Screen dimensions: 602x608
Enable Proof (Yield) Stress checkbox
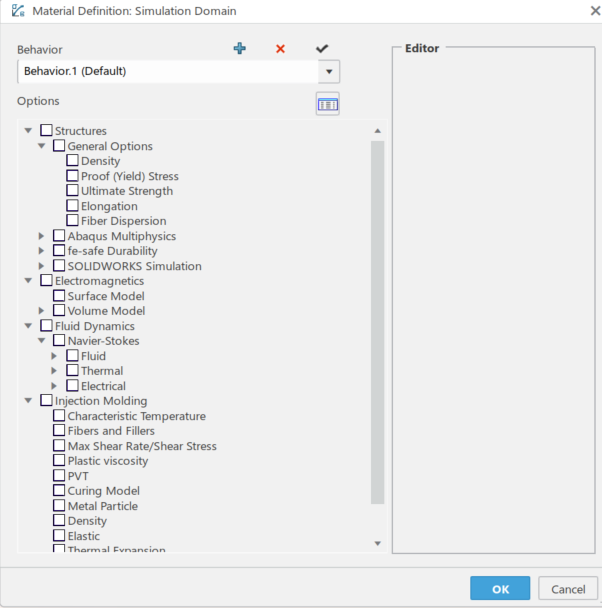[72, 176]
